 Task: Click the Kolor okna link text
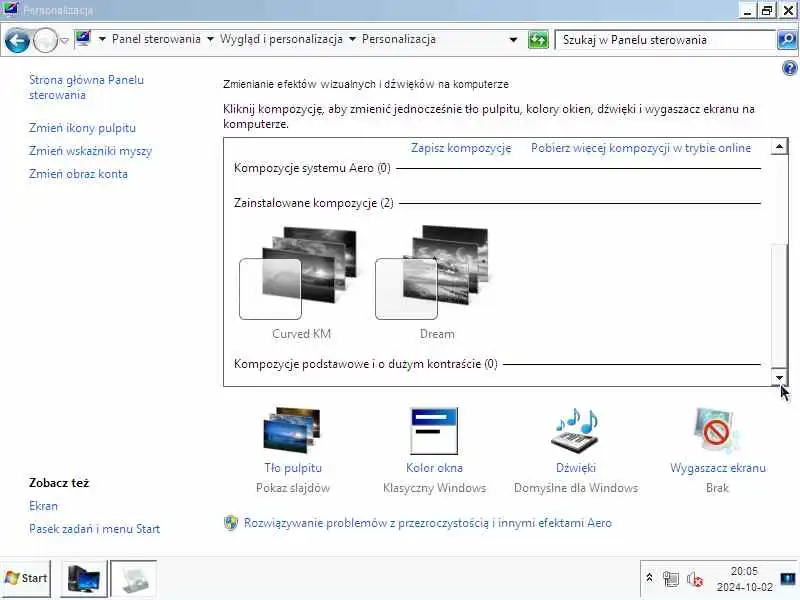point(434,468)
